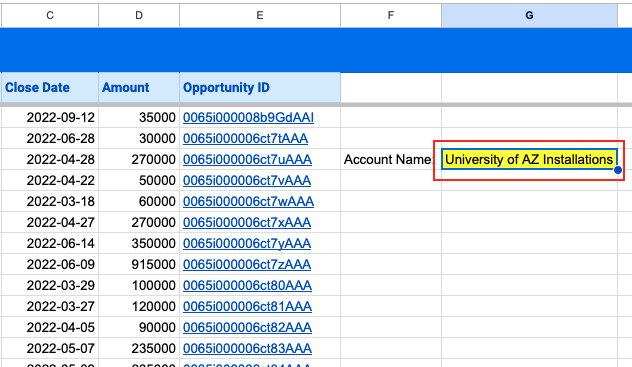Select column E header
The image size is (632, 367).
260,16
